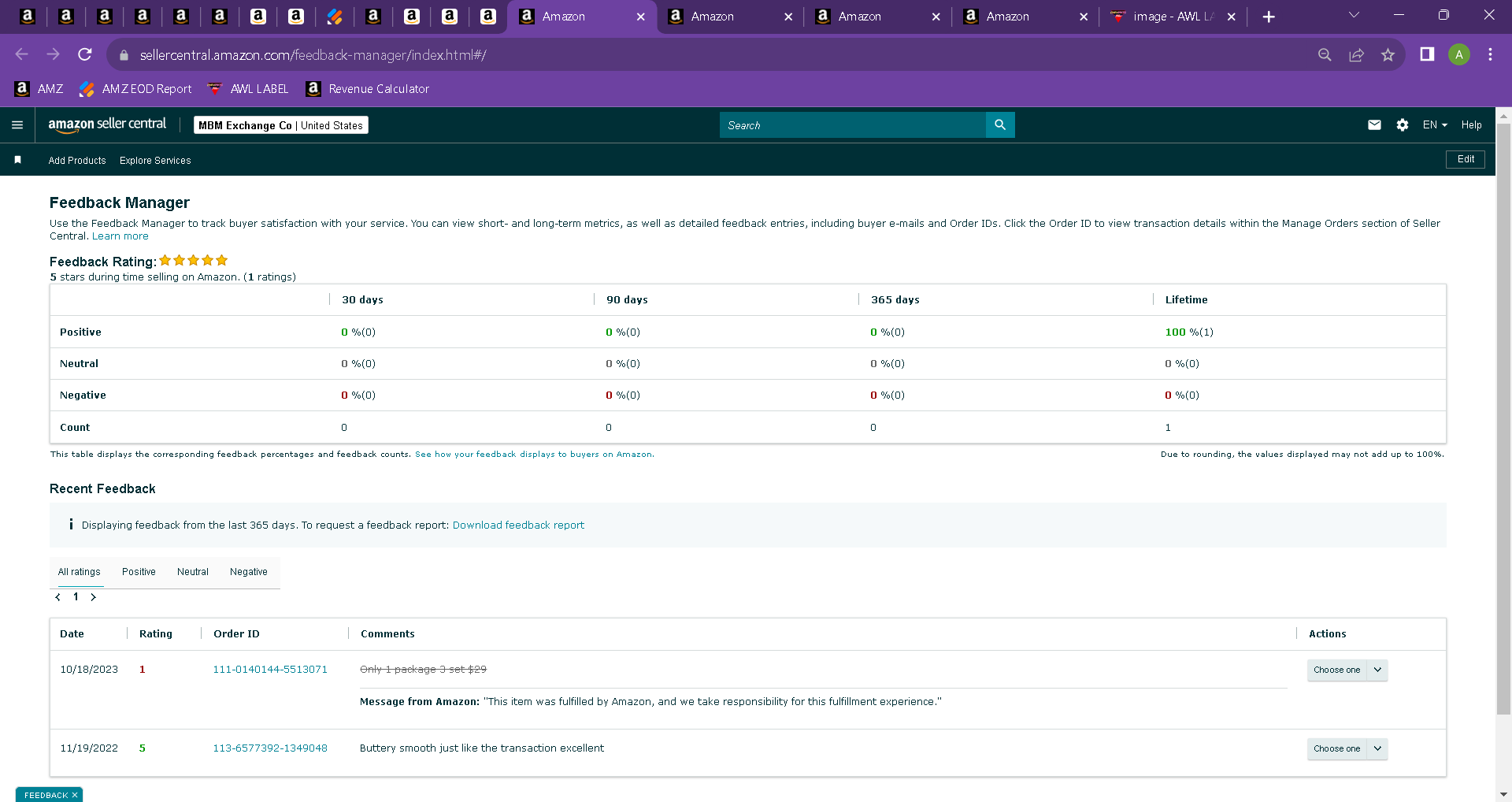Click the comment 'Buttery smooth just like the transaction excellent'

(x=482, y=748)
